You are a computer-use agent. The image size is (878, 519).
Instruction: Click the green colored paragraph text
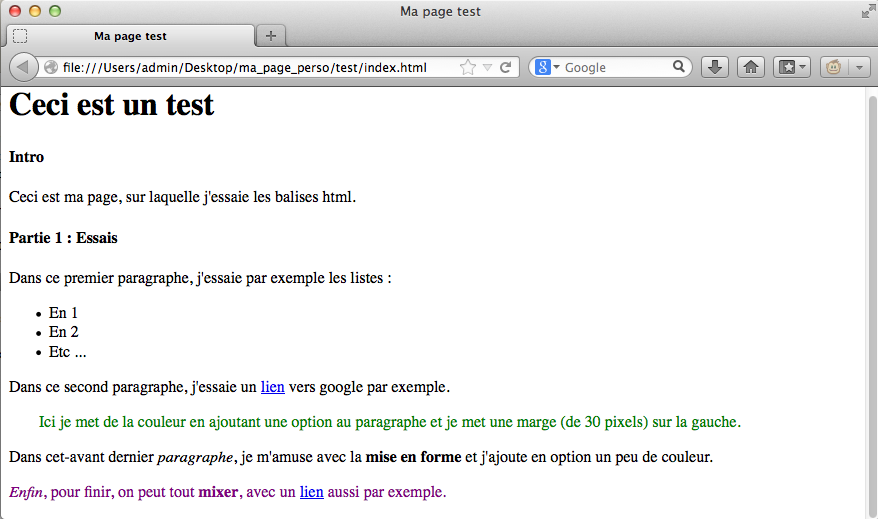pyautogui.click(x=390, y=422)
